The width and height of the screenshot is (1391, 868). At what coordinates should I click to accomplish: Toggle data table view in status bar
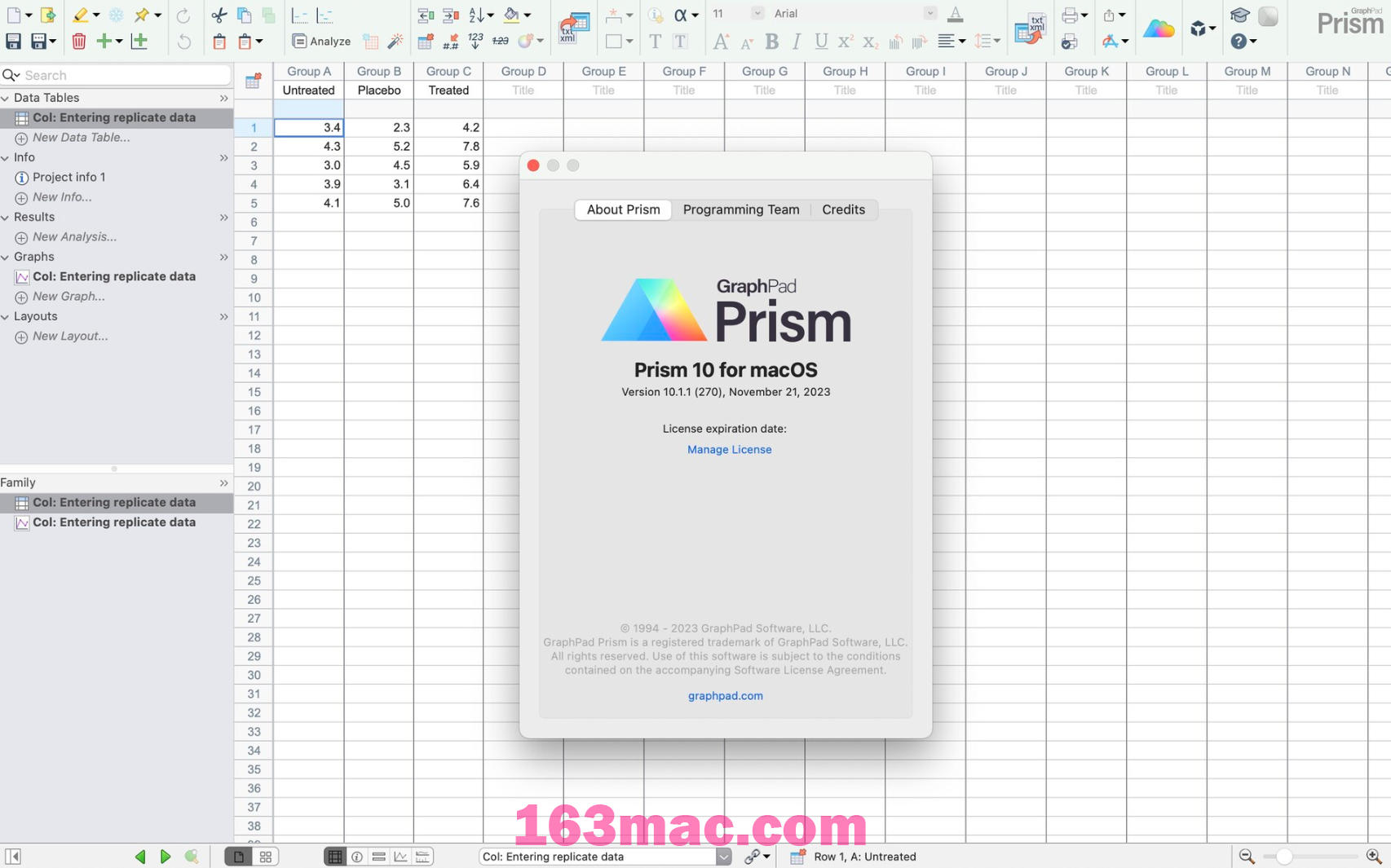(335, 857)
